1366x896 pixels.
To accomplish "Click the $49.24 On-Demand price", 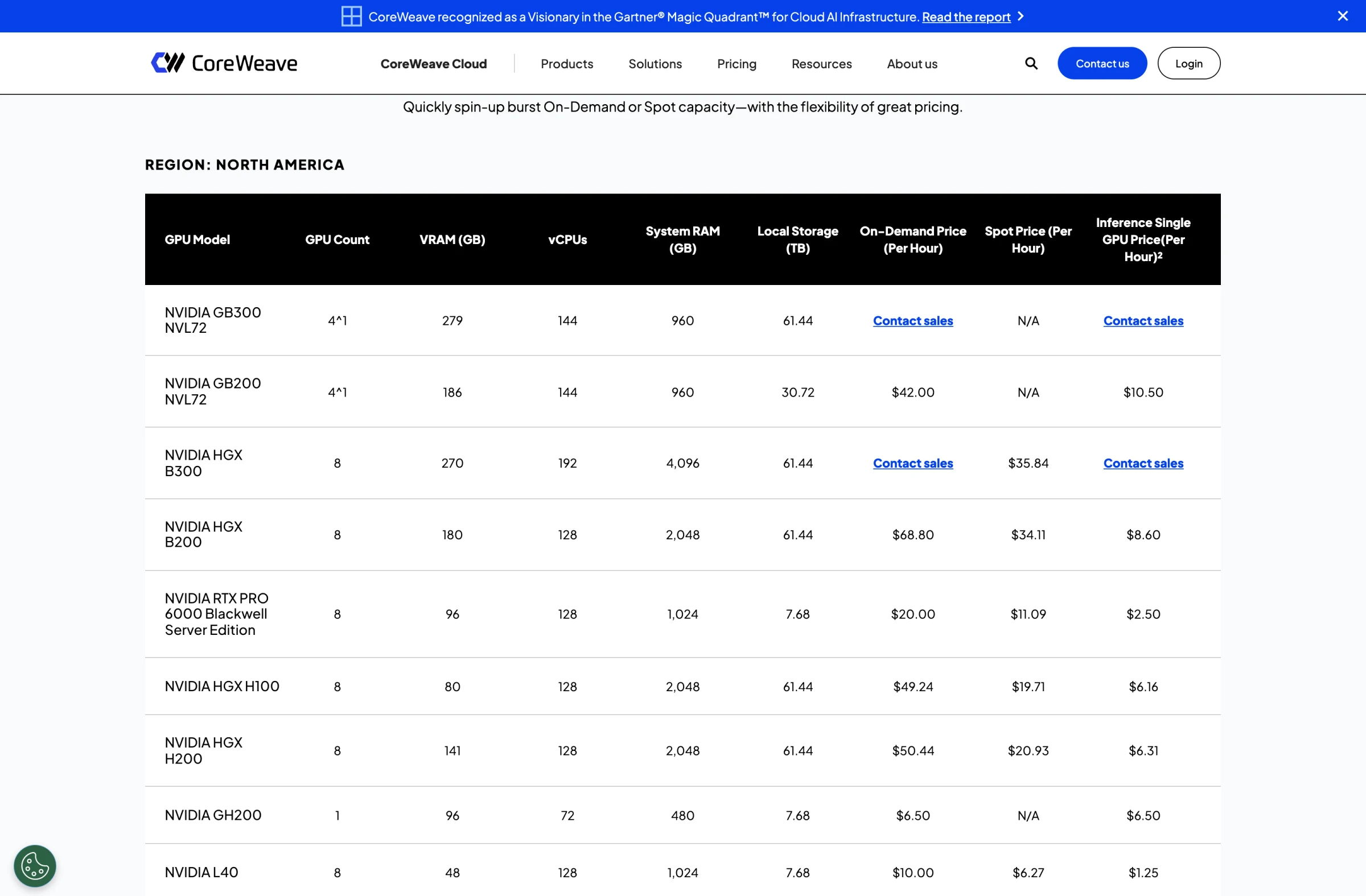I will (912, 687).
